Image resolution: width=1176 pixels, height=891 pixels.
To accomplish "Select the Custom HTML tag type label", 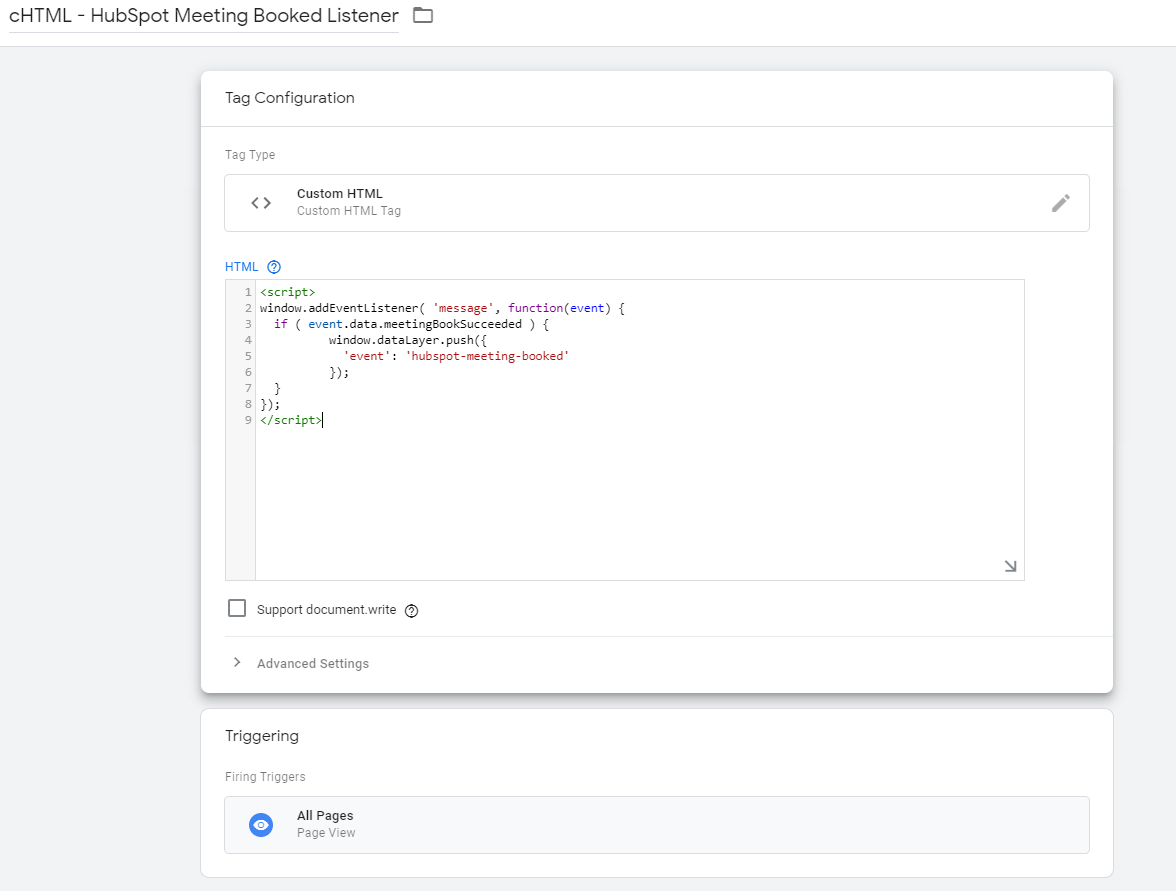I will pyautogui.click(x=339, y=194).
